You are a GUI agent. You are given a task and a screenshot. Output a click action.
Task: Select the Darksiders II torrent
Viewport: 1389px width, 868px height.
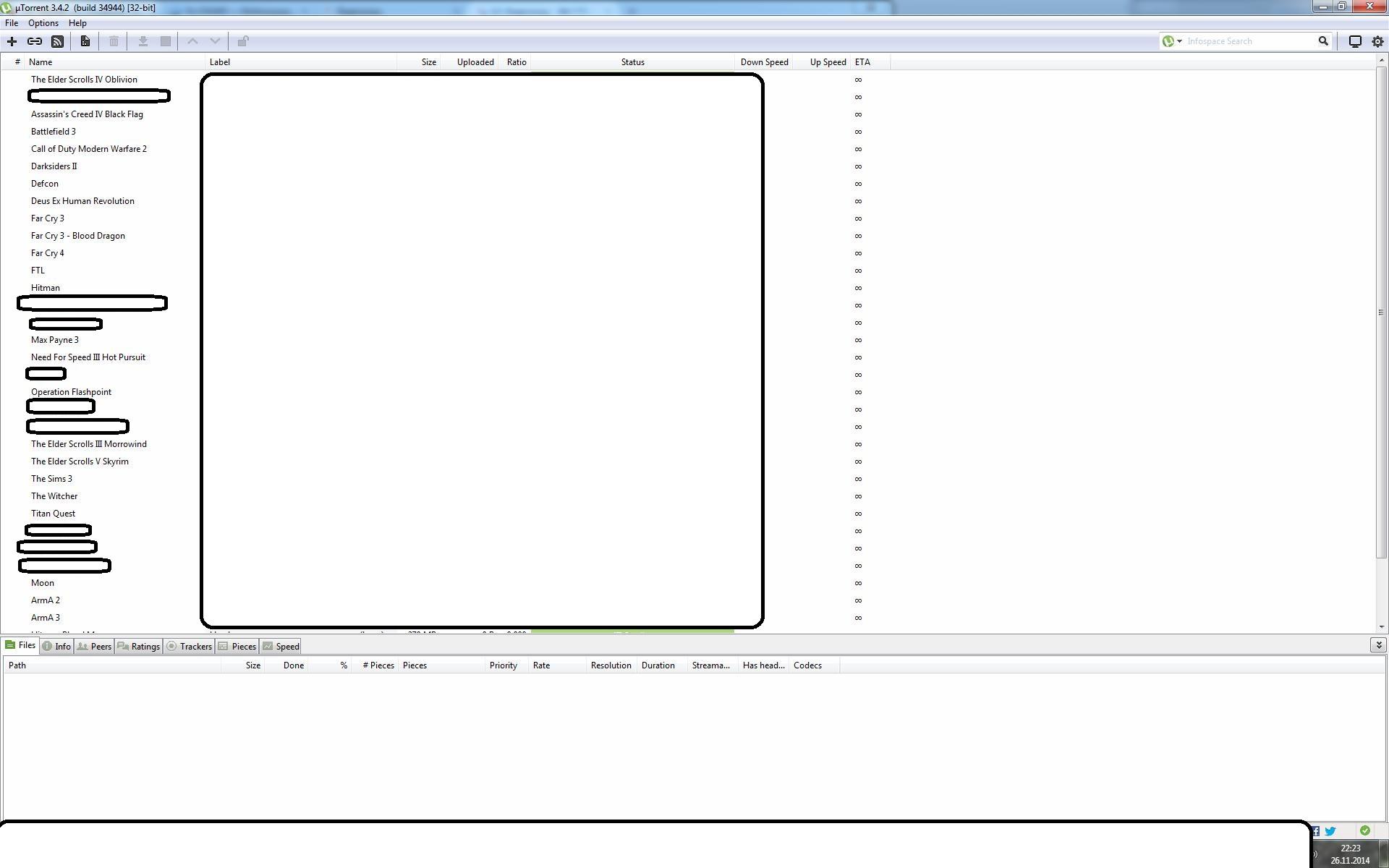54,166
